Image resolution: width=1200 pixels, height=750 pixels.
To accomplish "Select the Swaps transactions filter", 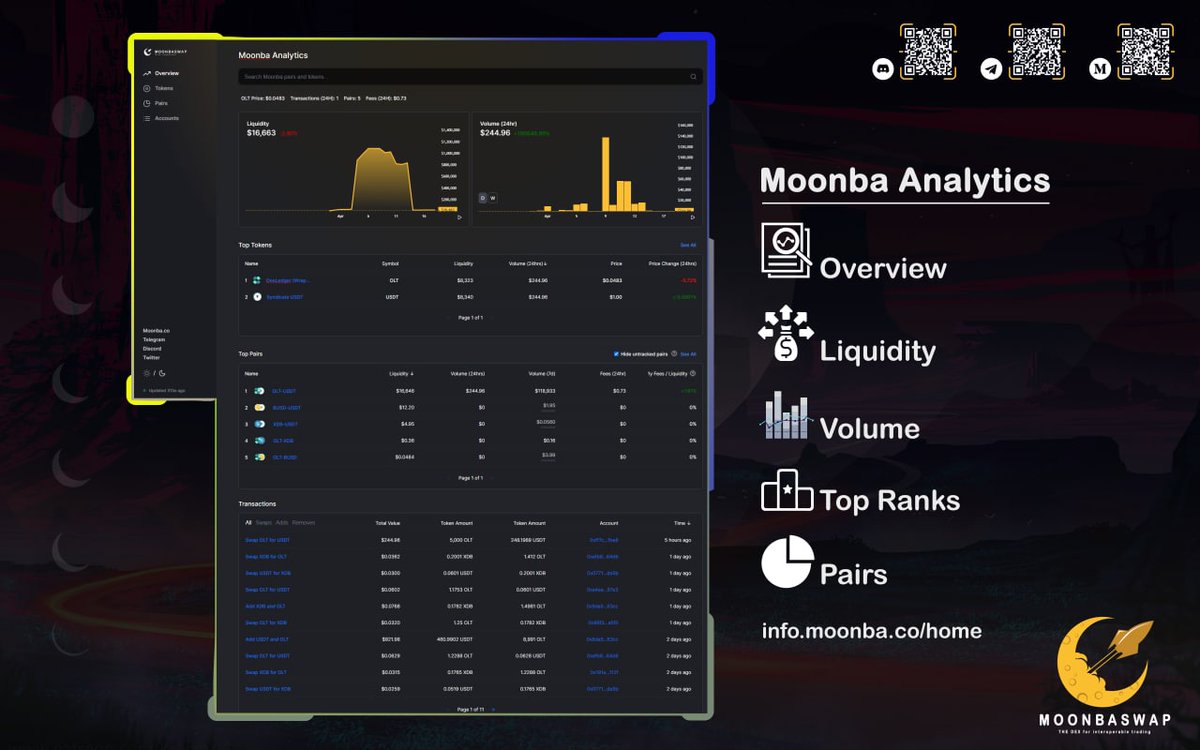I will tap(263, 522).
